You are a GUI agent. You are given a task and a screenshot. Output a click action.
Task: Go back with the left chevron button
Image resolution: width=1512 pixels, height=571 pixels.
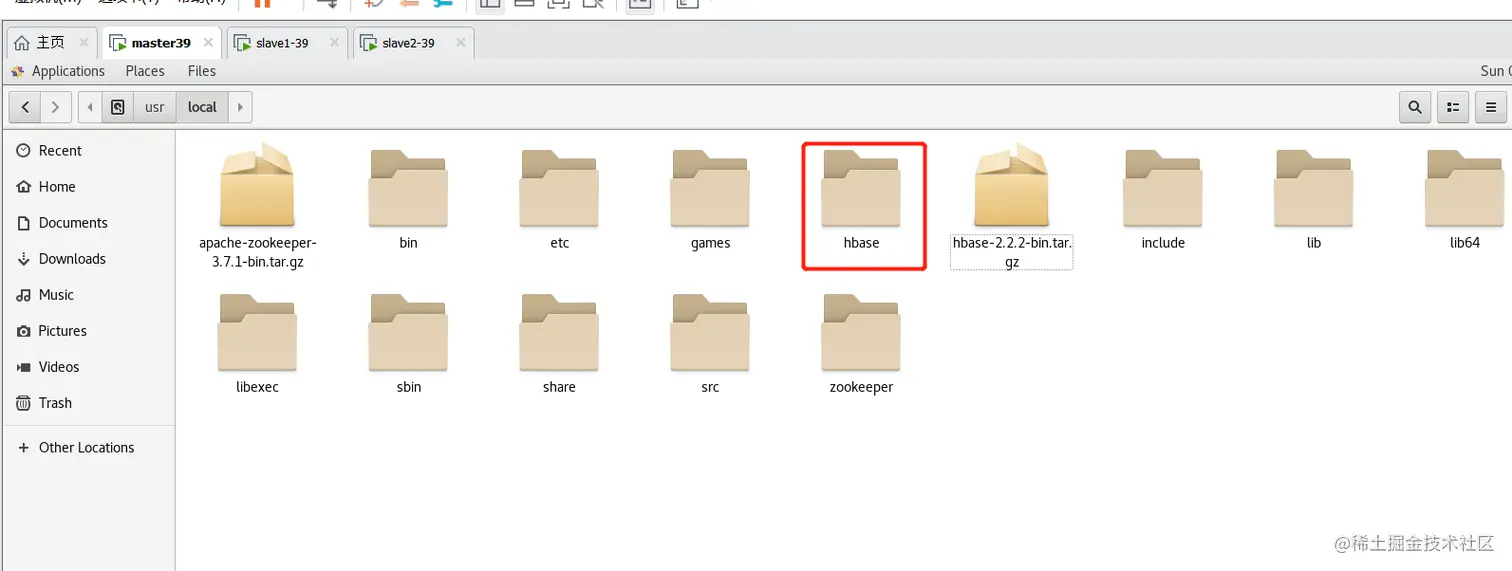tap(25, 107)
